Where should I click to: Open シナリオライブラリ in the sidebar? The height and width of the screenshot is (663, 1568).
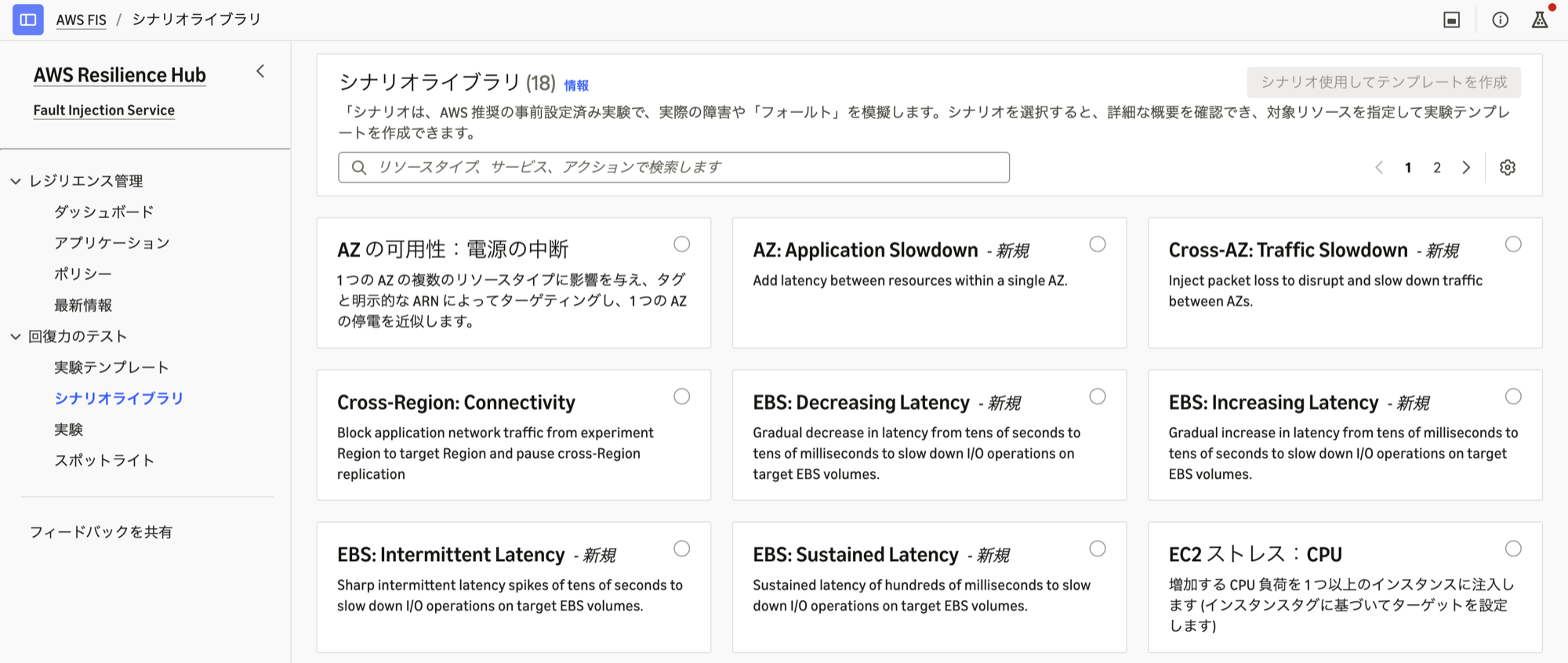click(x=118, y=398)
